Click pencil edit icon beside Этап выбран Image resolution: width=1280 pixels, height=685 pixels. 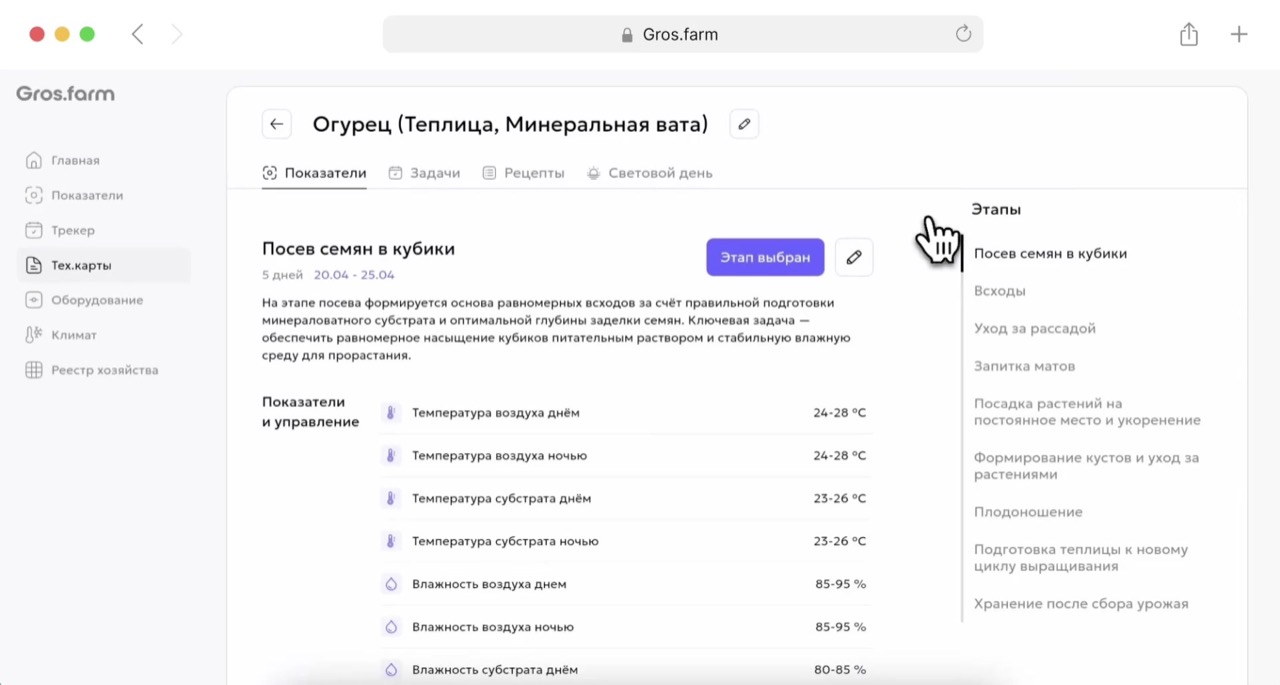[x=854, y=257]
